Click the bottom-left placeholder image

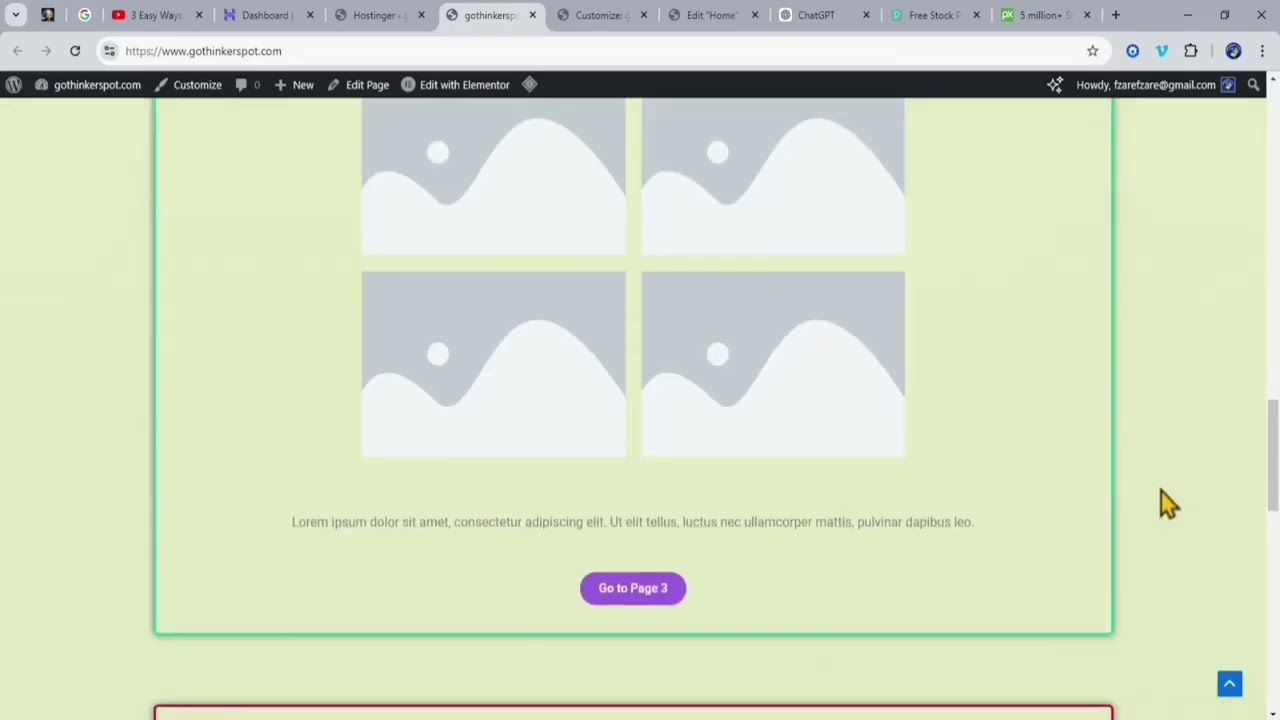[x=493, y=364]
